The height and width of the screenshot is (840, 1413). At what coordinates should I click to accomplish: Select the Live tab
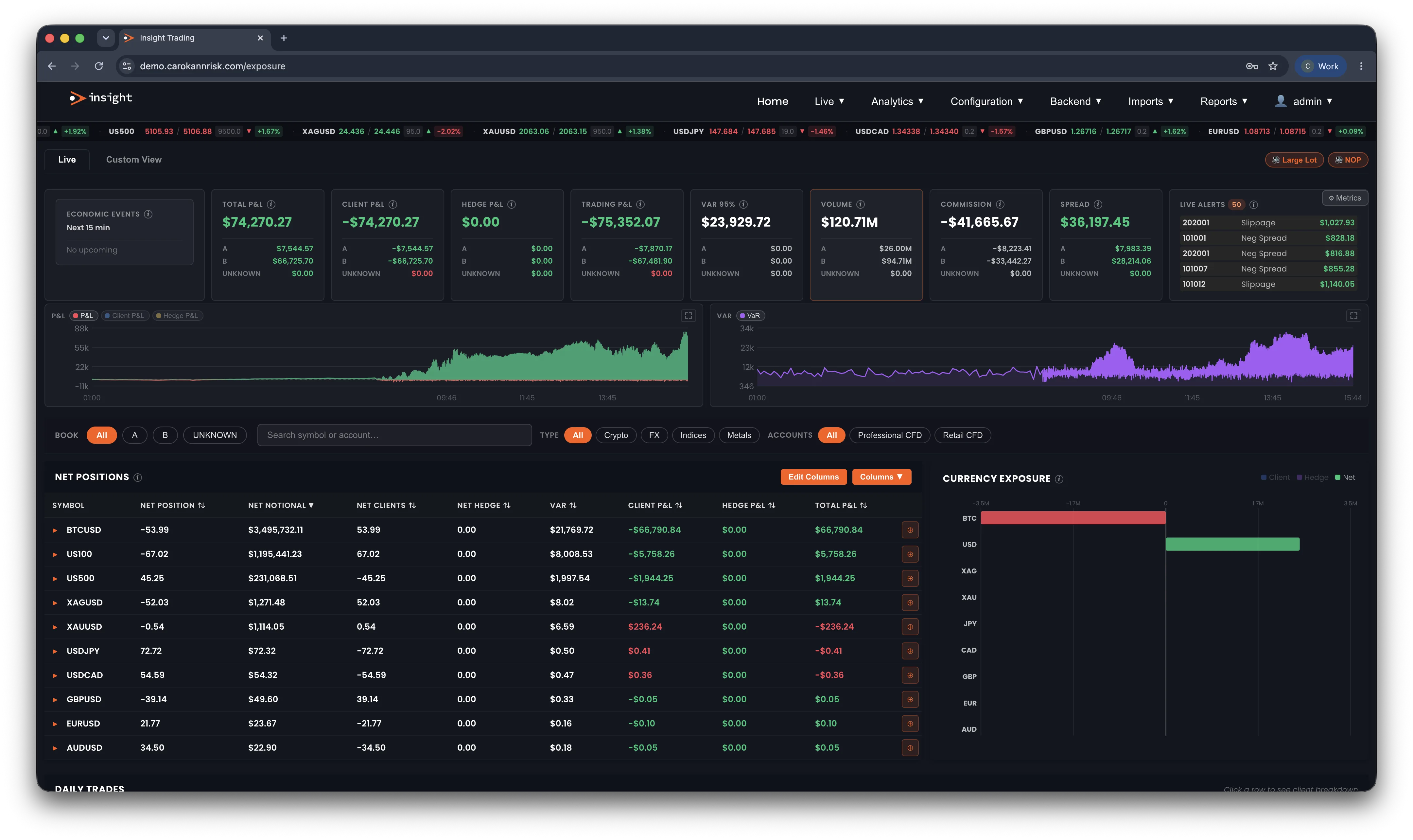tap(67, 160)
